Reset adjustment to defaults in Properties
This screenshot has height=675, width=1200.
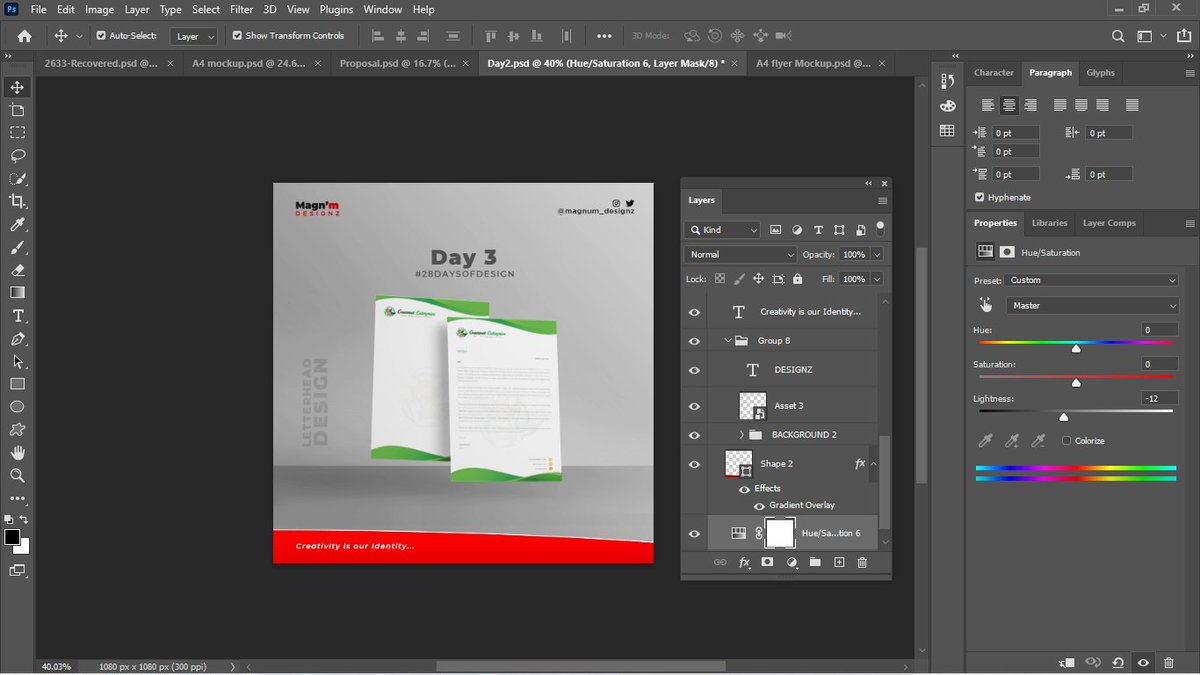pyautogui.click(x=1117, y=662)
